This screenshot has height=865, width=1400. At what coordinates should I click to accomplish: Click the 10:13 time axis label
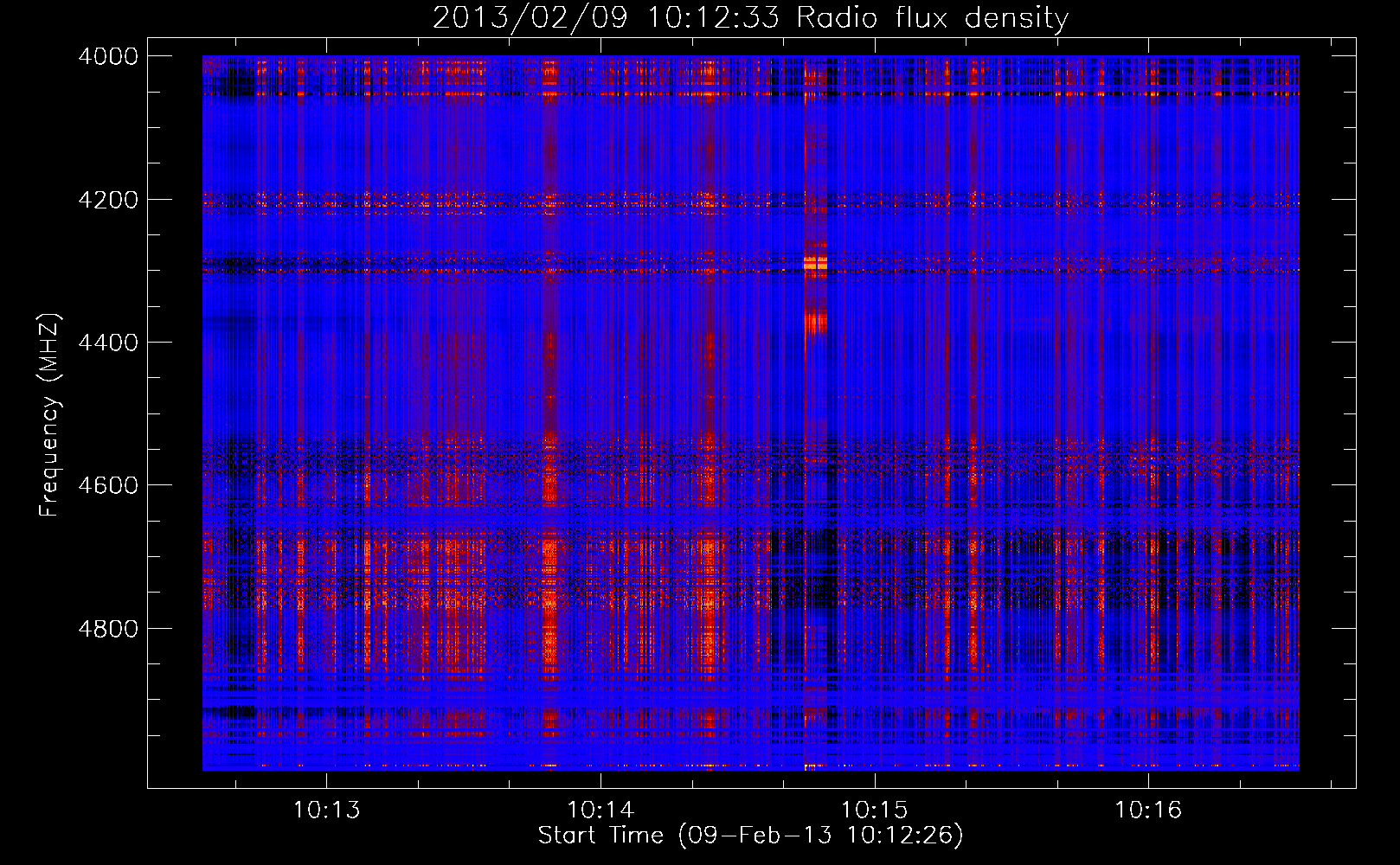[326, 811]
